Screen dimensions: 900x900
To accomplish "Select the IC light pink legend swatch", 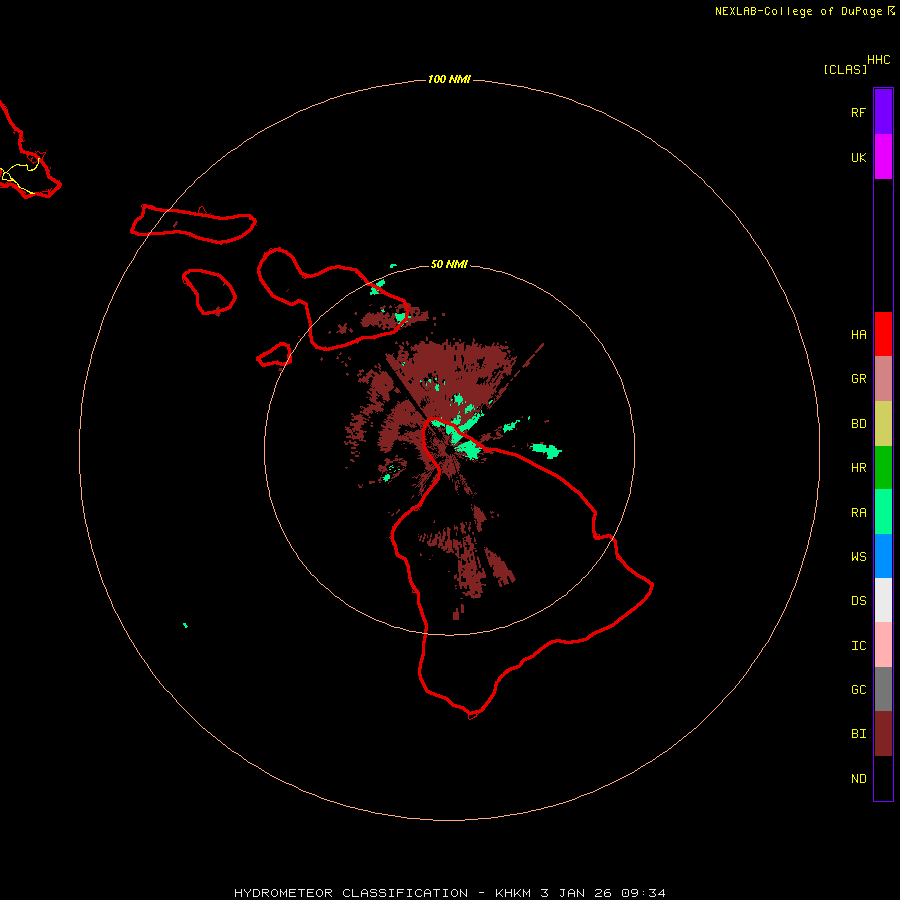I will click(883, 645).
